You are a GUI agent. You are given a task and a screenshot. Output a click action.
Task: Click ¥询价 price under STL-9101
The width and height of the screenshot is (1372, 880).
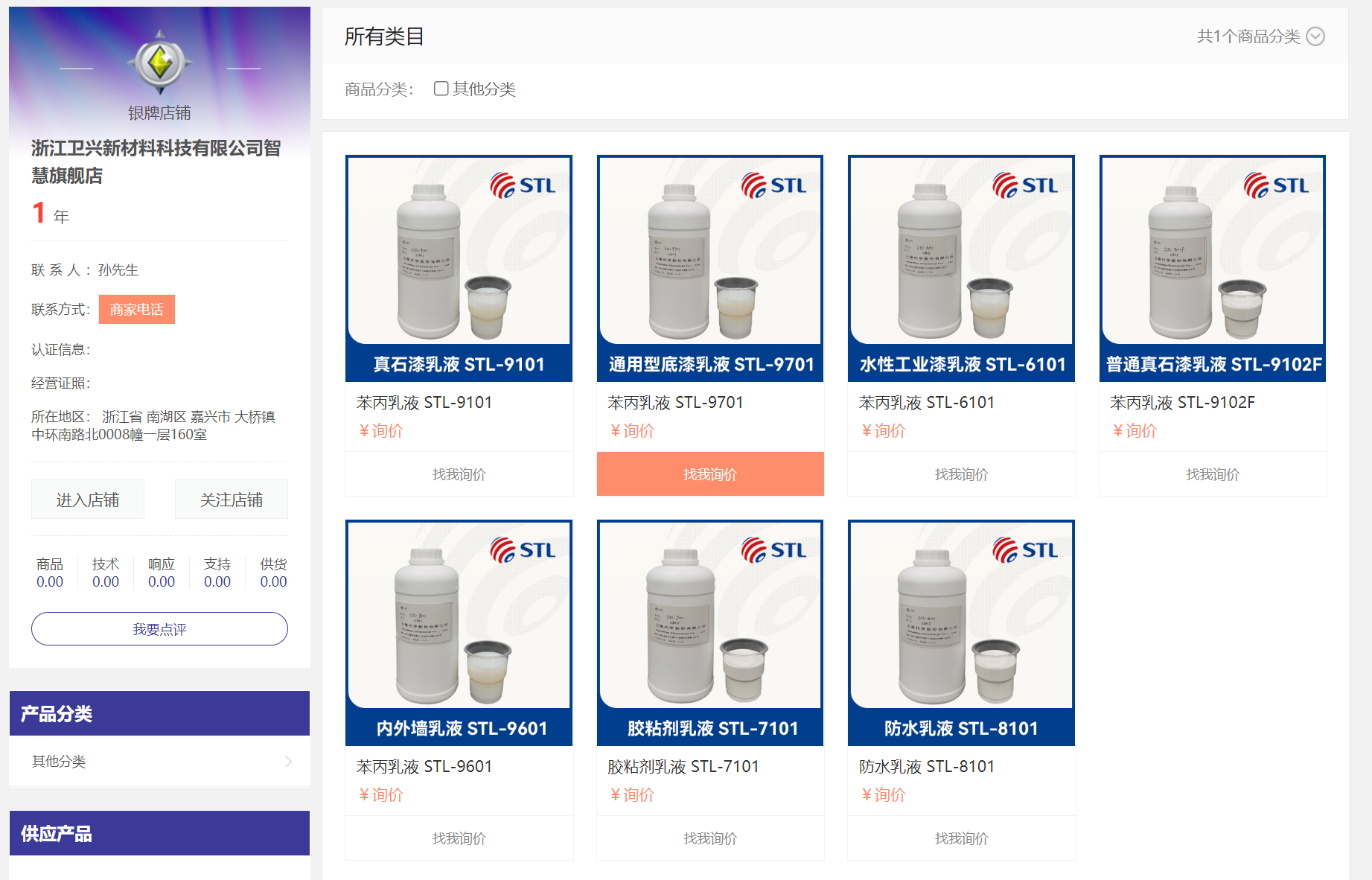tap(380, 431)
